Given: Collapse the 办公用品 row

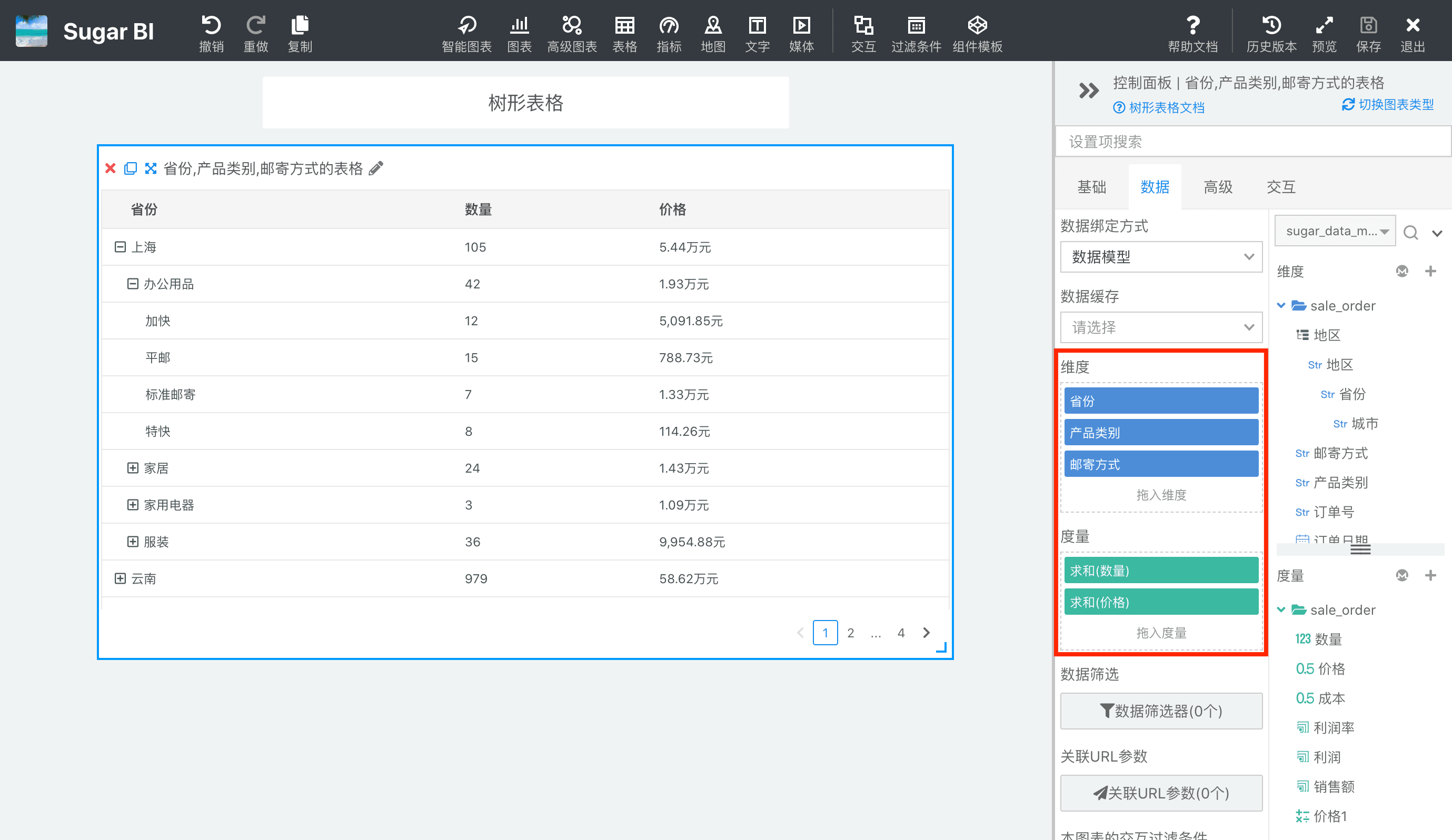Looking at the screenshot, I should [133, 284].
